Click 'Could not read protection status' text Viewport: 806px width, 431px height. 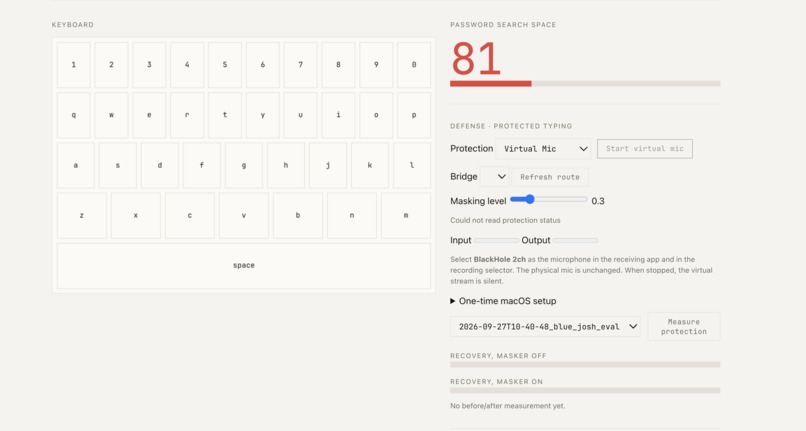coord(505,220)
